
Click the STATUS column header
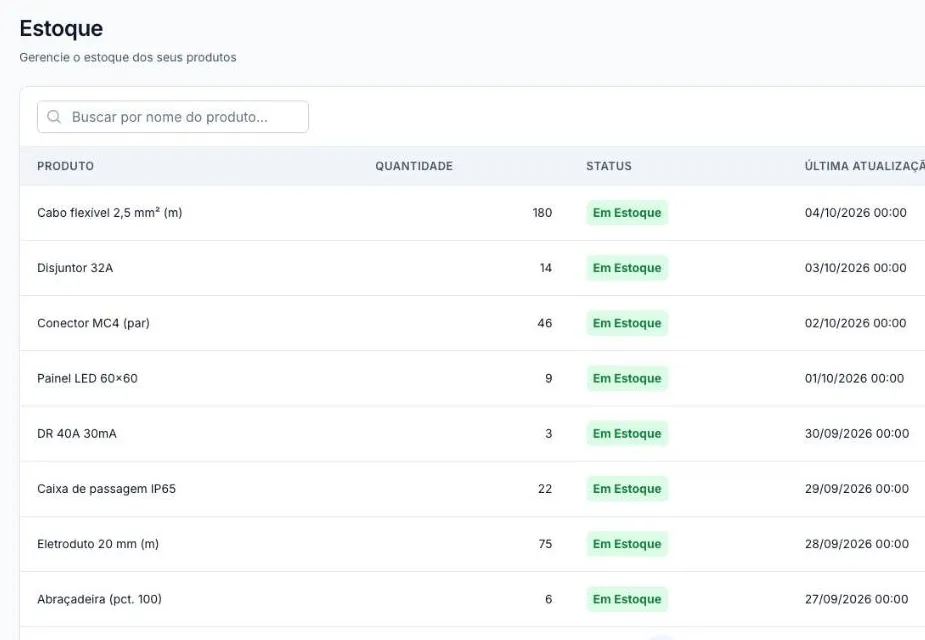(x=609, y=166)
